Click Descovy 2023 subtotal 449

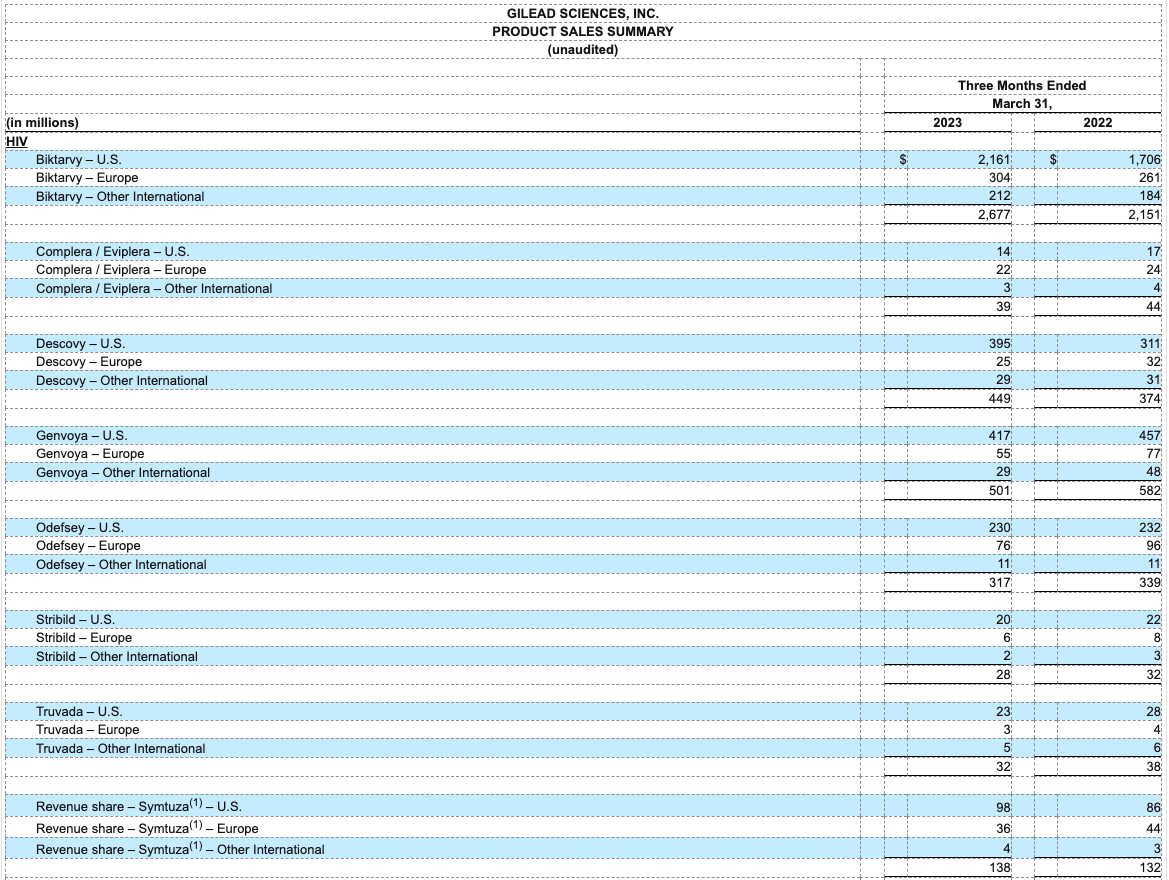tap(999, 399)
